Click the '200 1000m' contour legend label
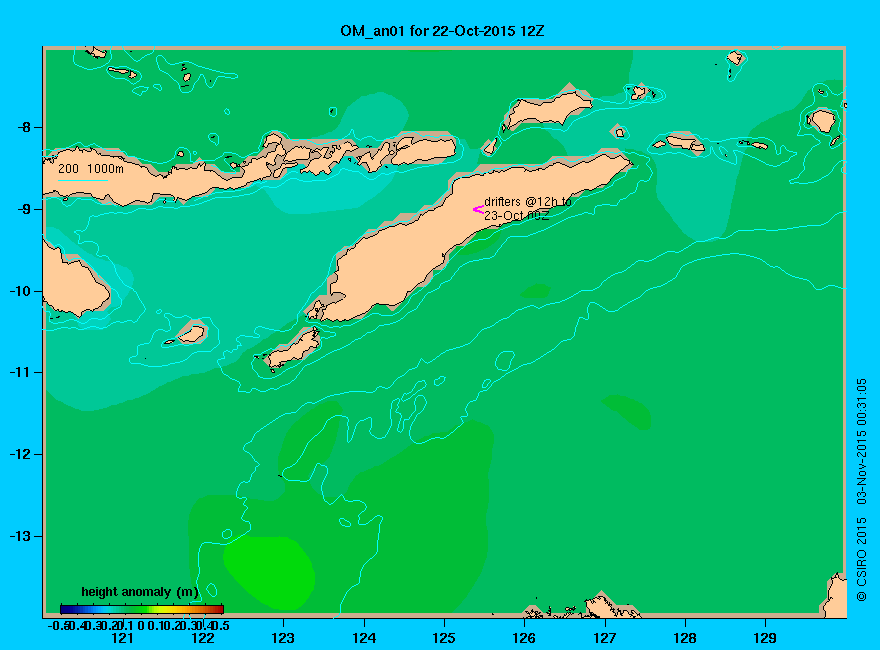Viewport: 880px width, 650px height. tap(91, 169)
